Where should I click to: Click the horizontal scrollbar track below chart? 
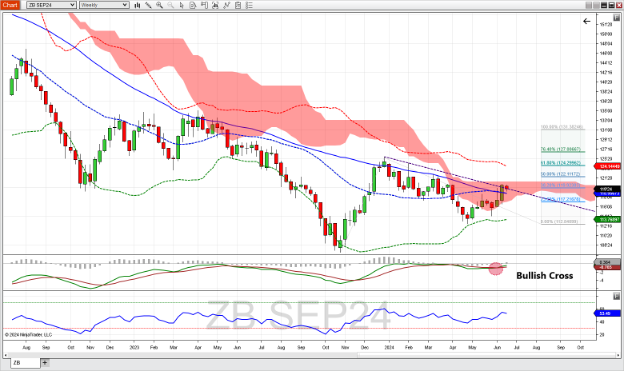[312, 355]
